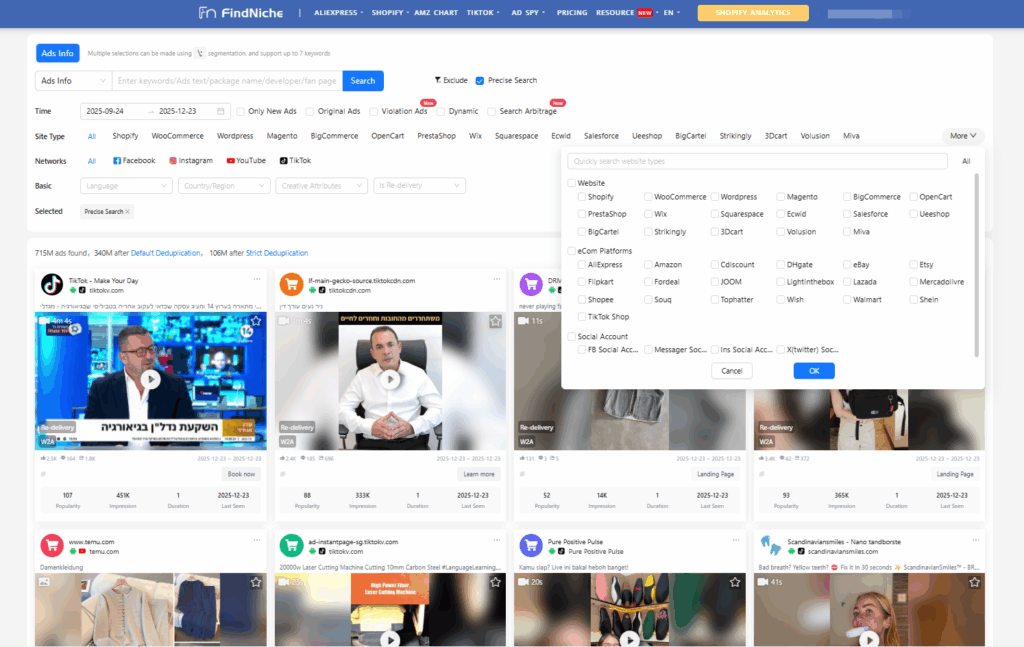
Task: Select the Instagram network filter icon
Action: point(172,159)
